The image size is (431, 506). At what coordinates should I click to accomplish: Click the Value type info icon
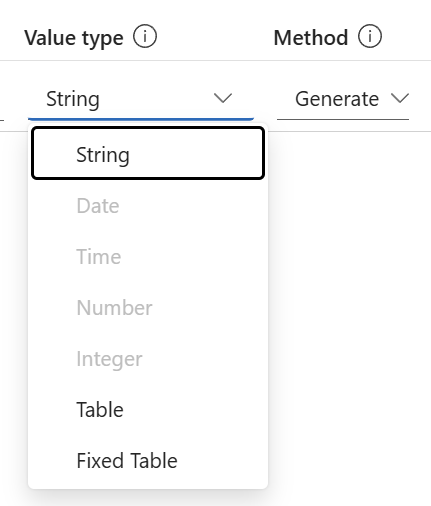pos(145,36)
